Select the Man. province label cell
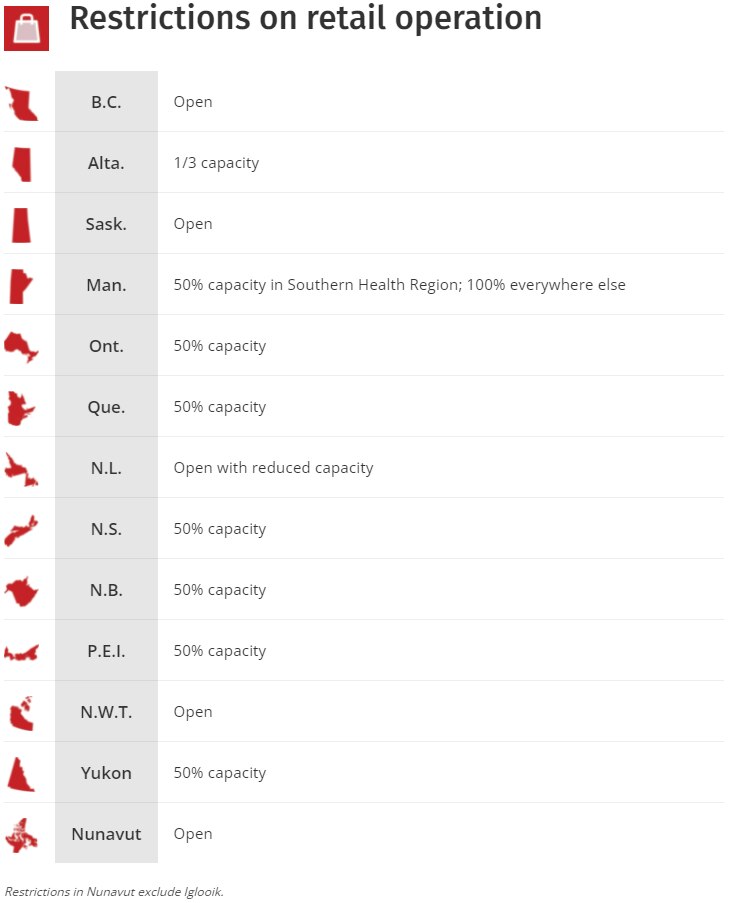 106,285
